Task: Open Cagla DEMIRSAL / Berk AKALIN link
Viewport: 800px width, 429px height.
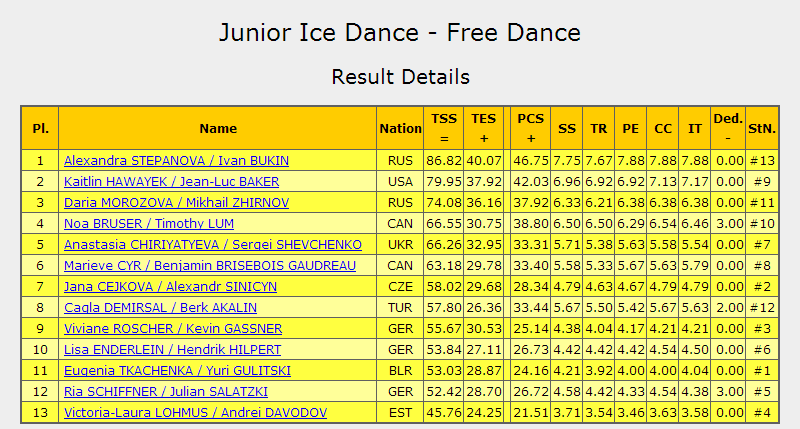Action: (160, 308)
